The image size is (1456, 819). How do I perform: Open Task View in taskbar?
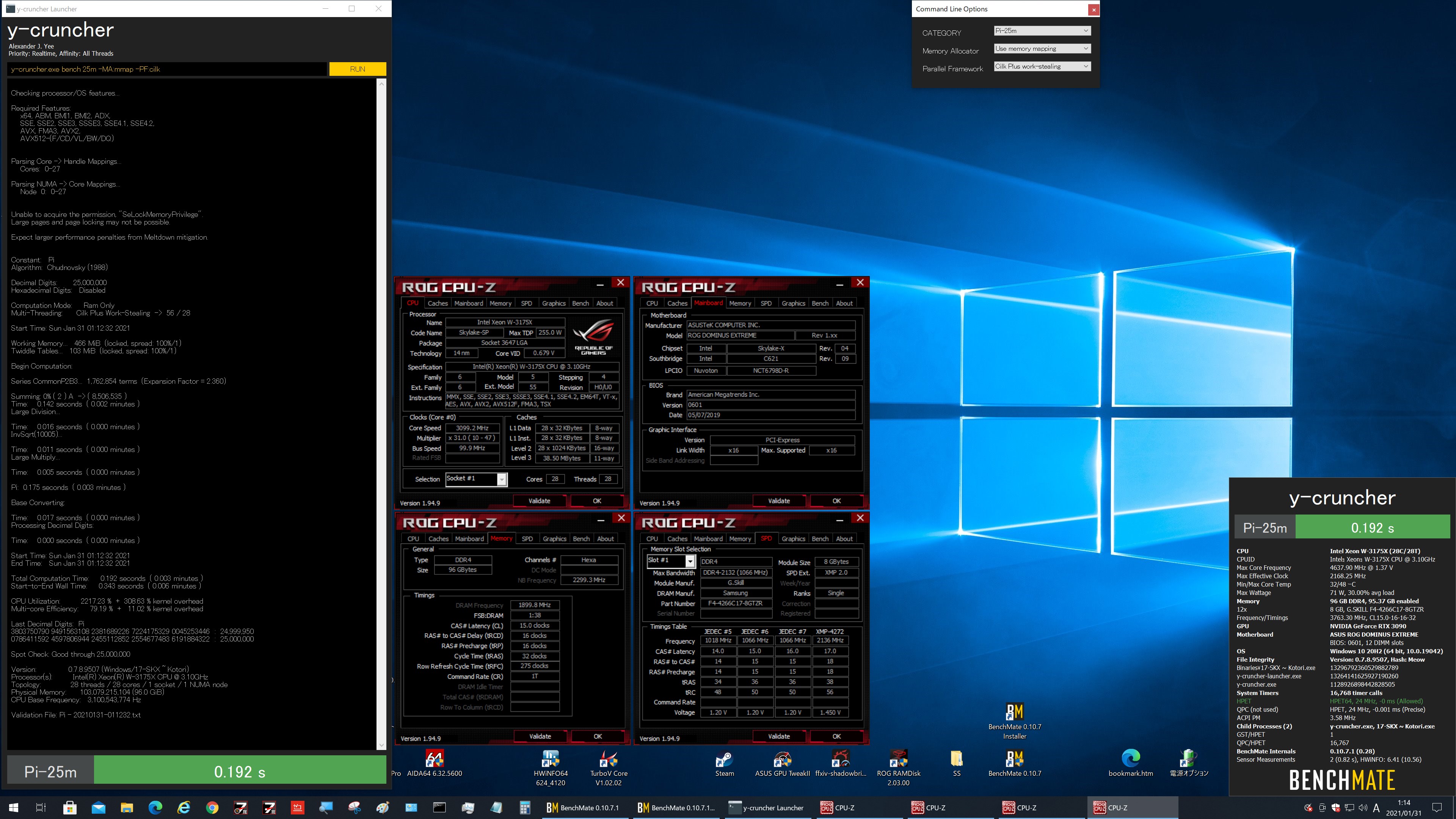[41, 808]
